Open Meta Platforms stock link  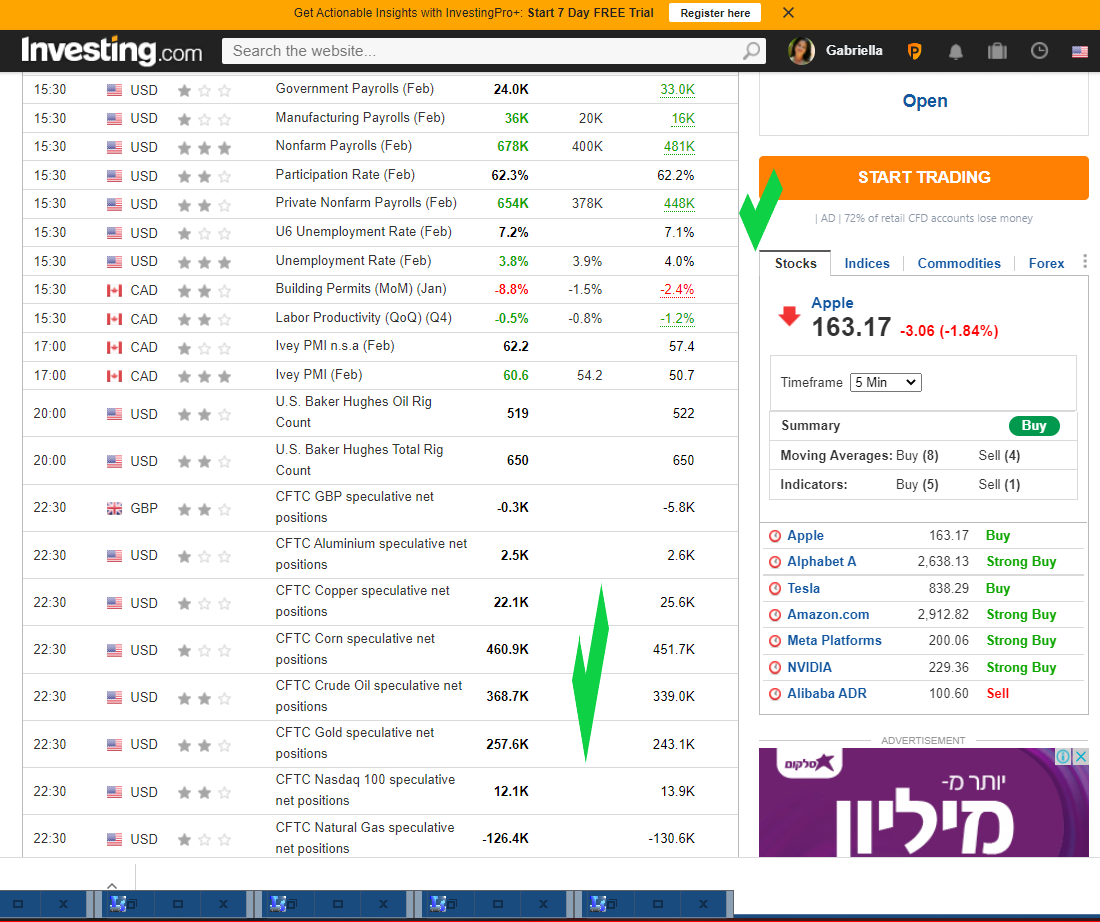pyautogui.click(x=834, y=640)
